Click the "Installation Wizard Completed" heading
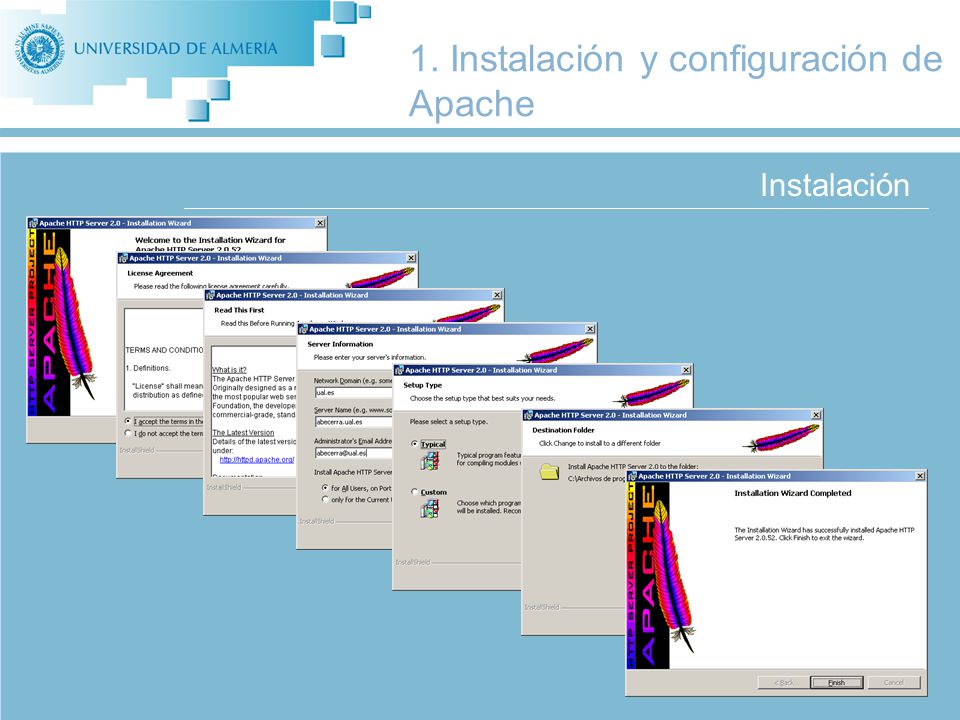Viewport: 960px width, 720px height. pos(793,493)
